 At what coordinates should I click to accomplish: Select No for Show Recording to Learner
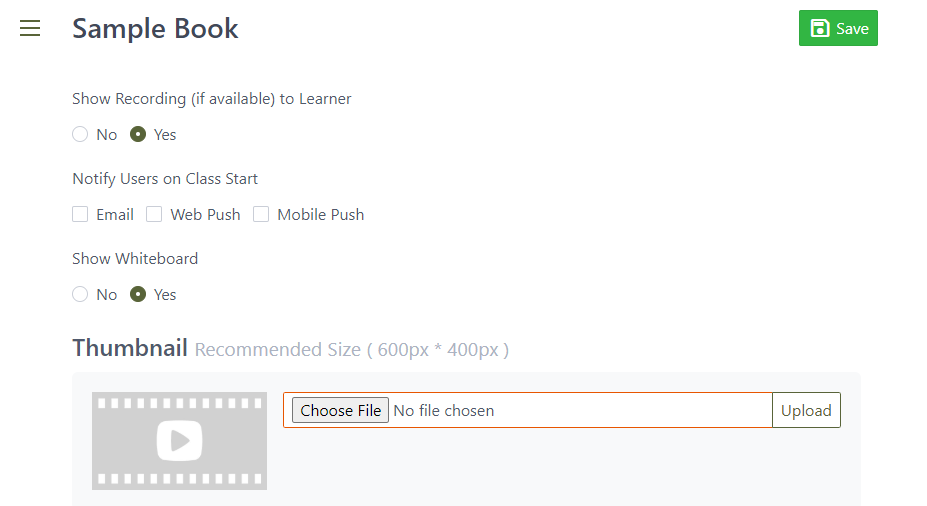point(81,135)
